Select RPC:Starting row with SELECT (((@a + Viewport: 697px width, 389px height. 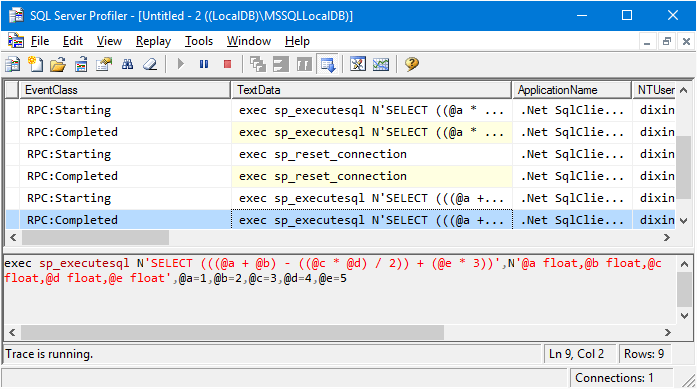340,198
